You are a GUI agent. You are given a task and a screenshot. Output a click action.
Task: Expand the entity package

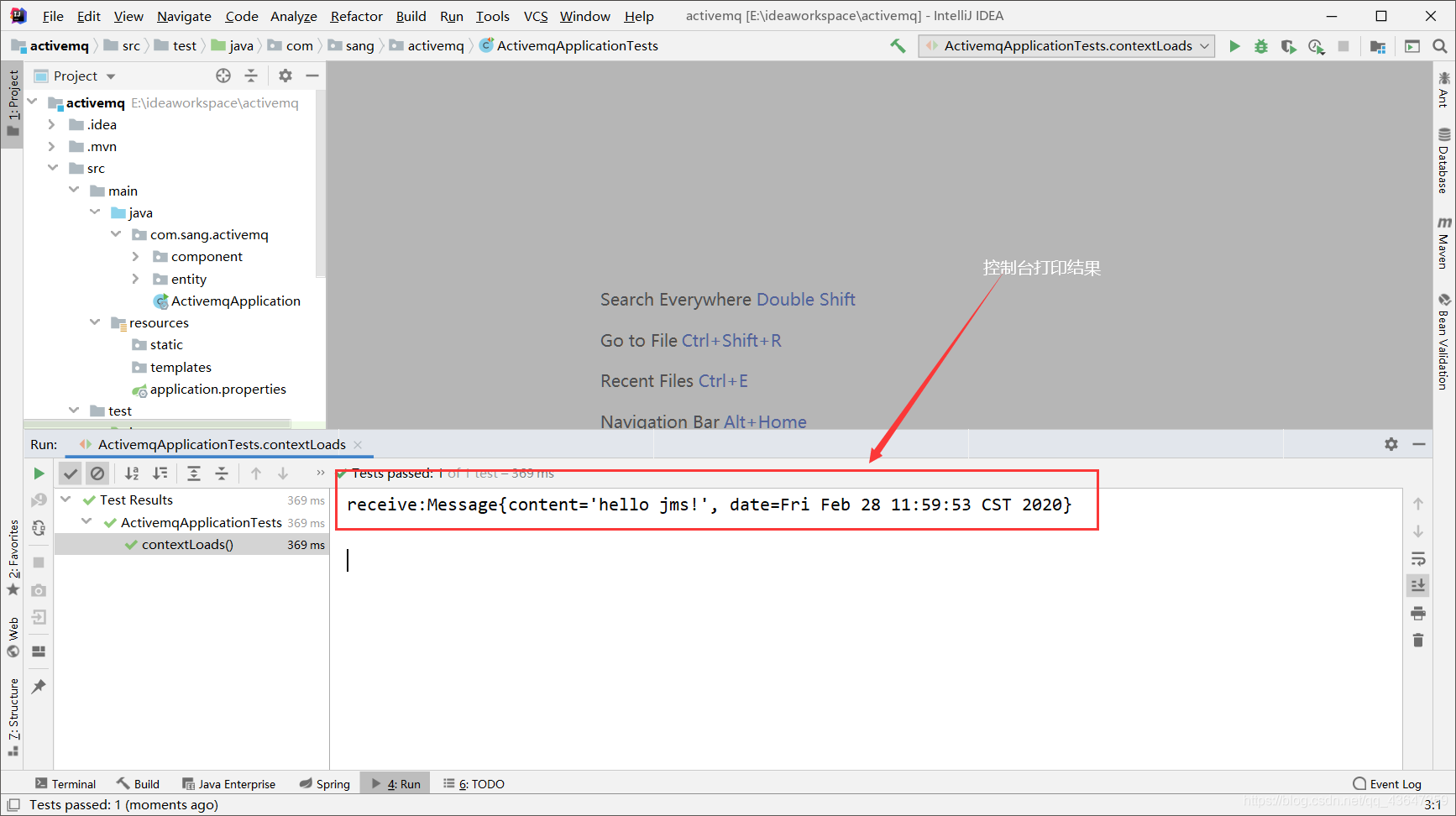[x=136, y=279]
